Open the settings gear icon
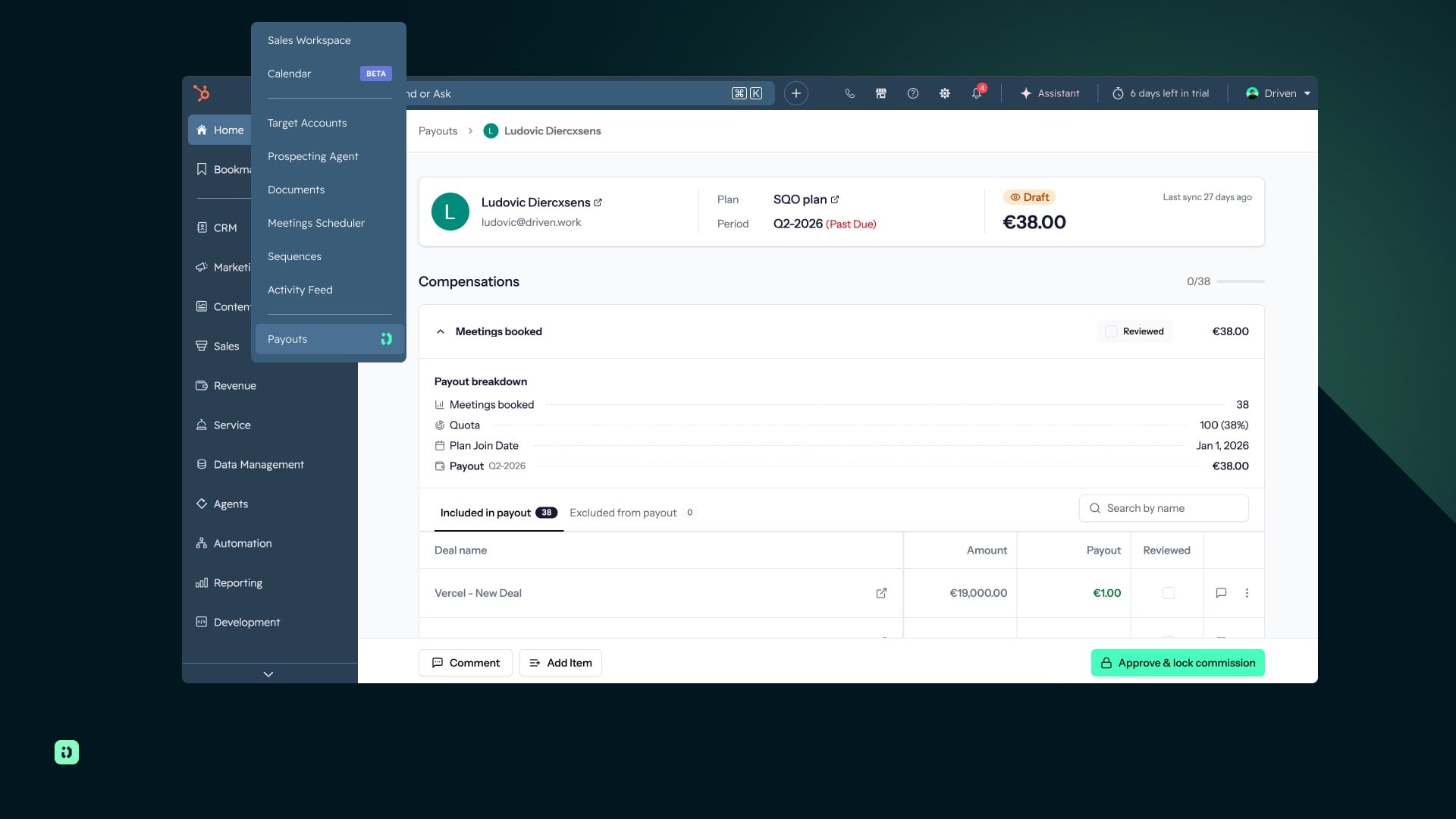 click(x=945, y=93)
